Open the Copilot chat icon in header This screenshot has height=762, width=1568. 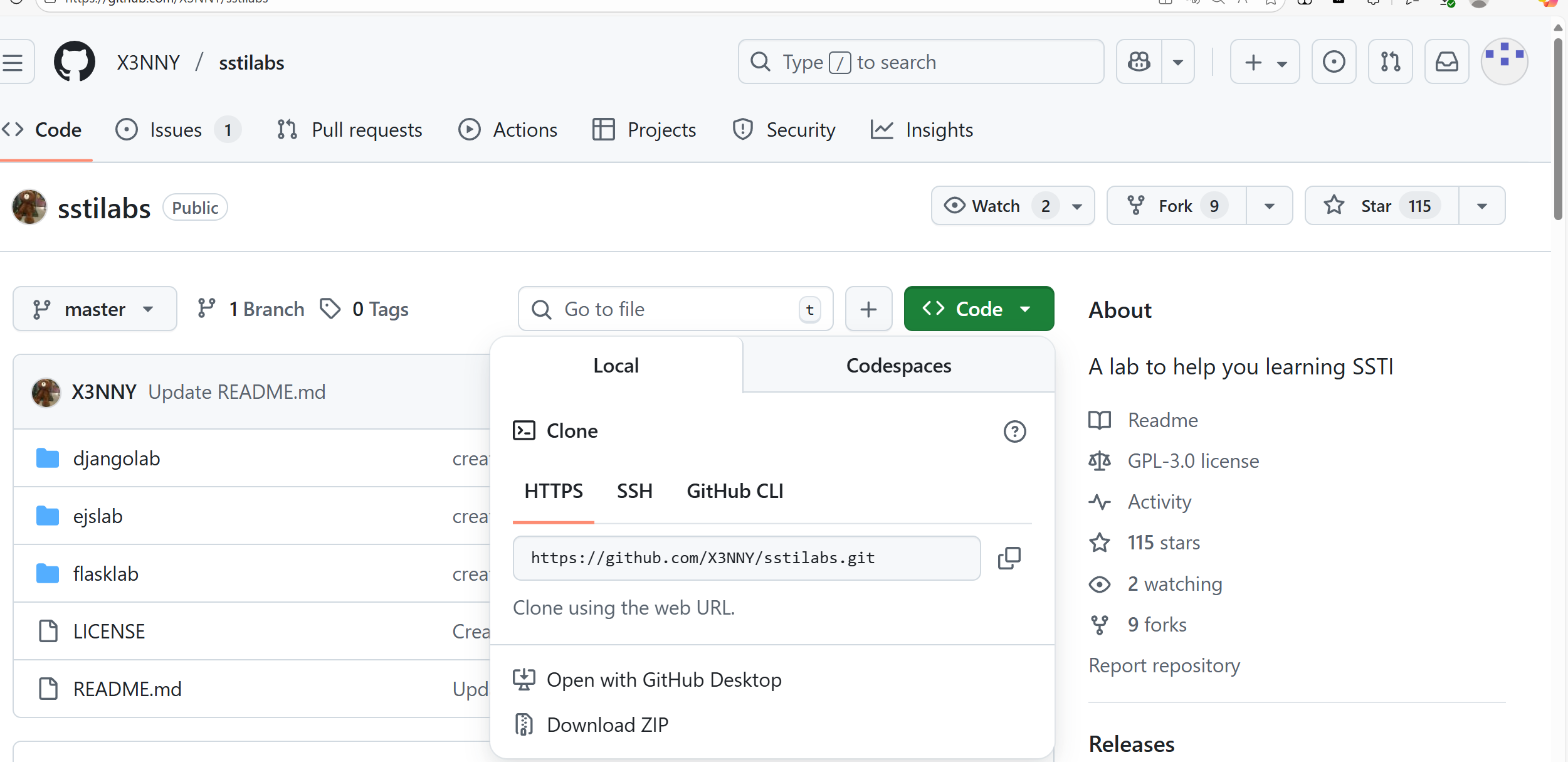(x=1139, y=62)
